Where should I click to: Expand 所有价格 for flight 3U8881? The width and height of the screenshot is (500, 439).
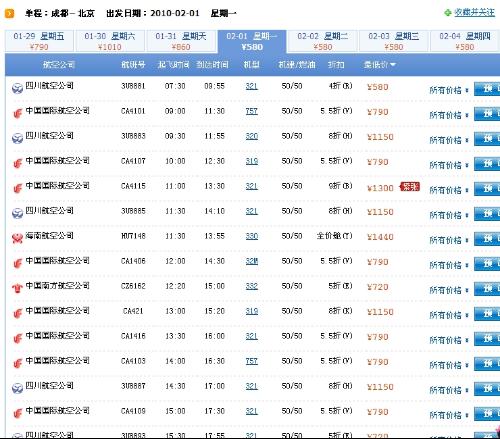[449, 90]
